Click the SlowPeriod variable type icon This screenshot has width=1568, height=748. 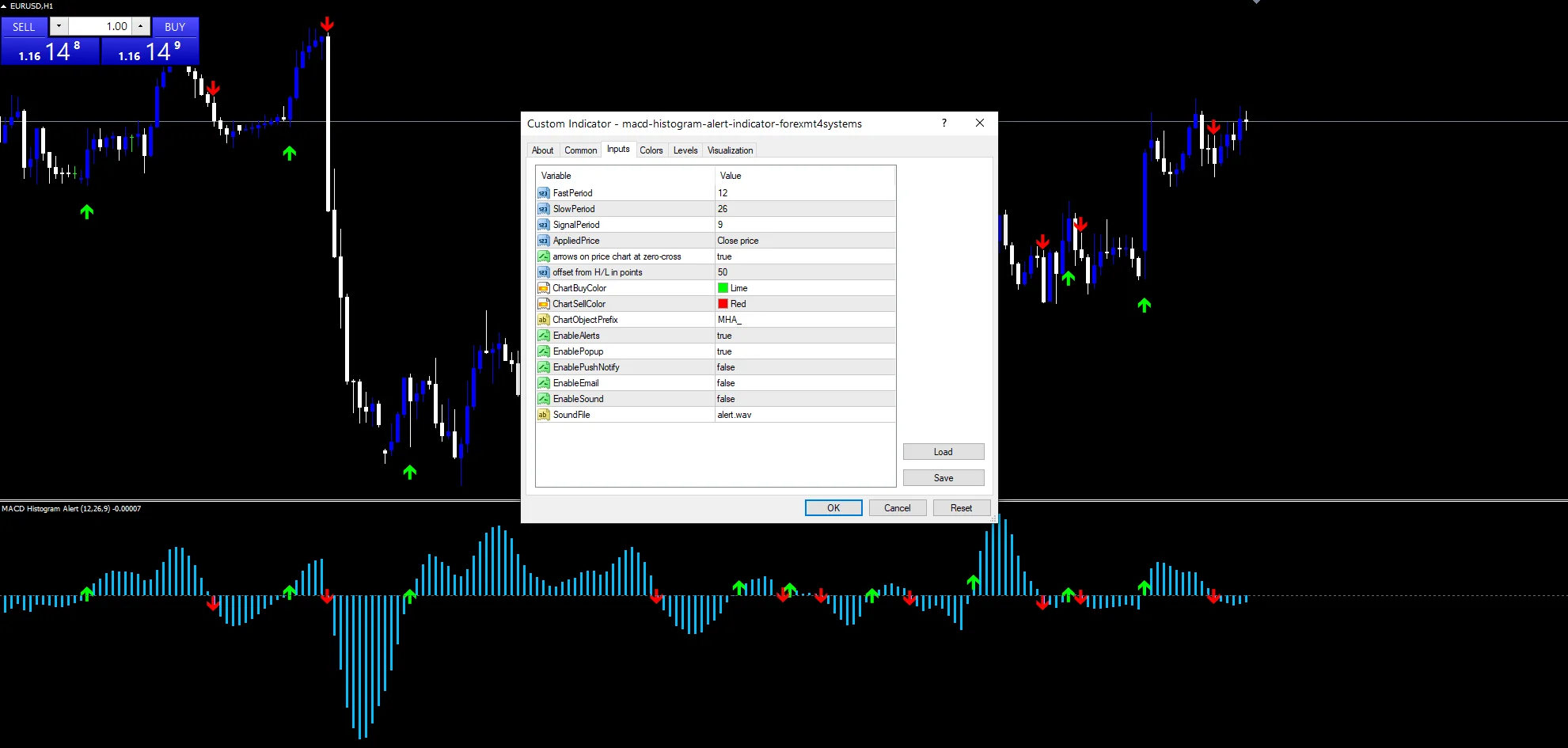(543, 209)
